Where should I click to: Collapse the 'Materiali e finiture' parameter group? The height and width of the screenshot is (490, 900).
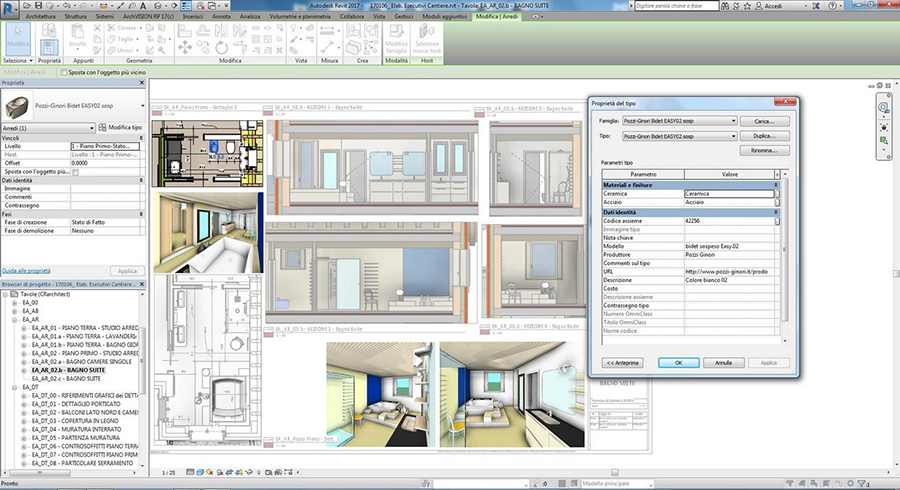pyautogui.click(x=776, y=185)
